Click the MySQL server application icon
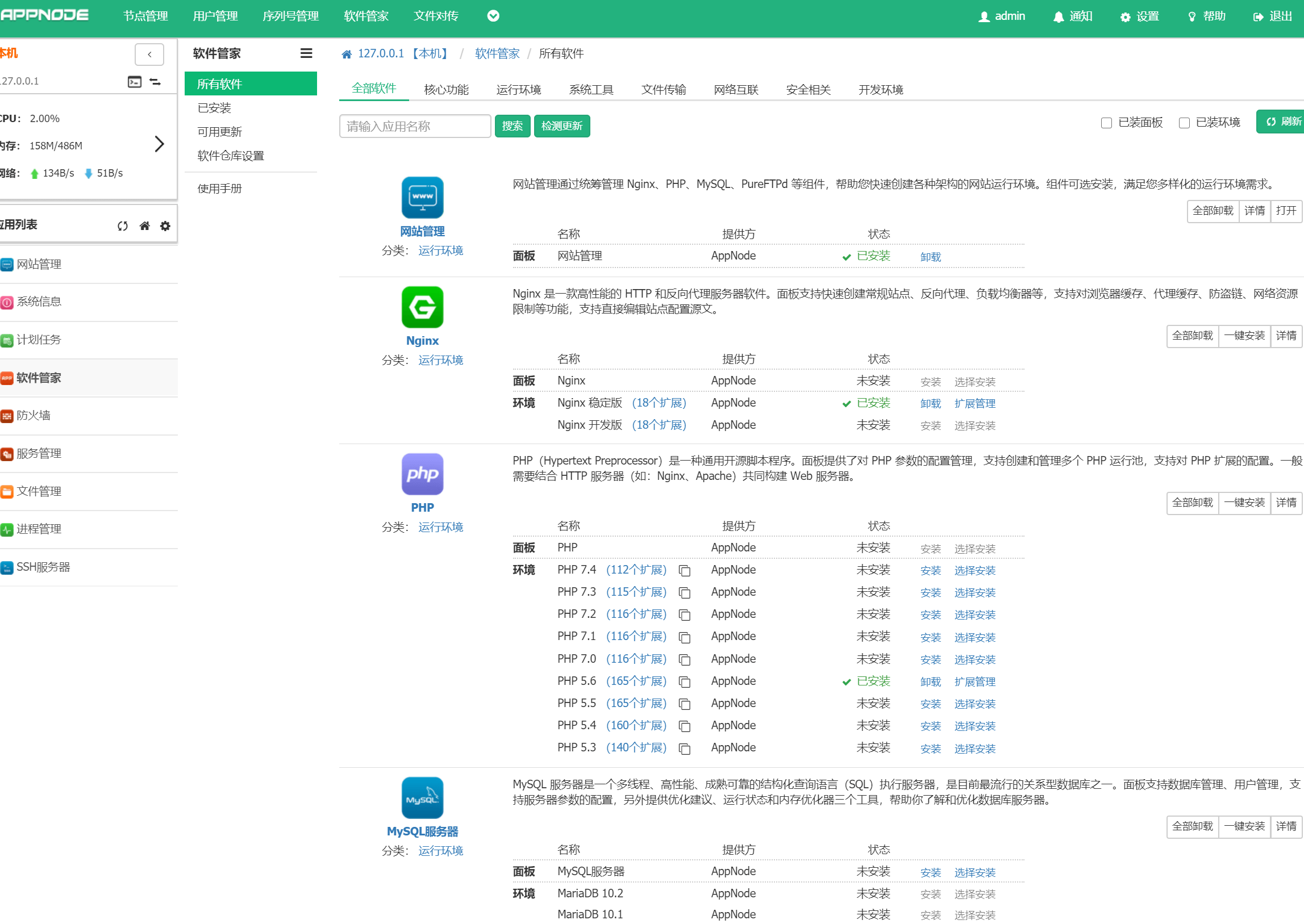 (x=422, y=798)
